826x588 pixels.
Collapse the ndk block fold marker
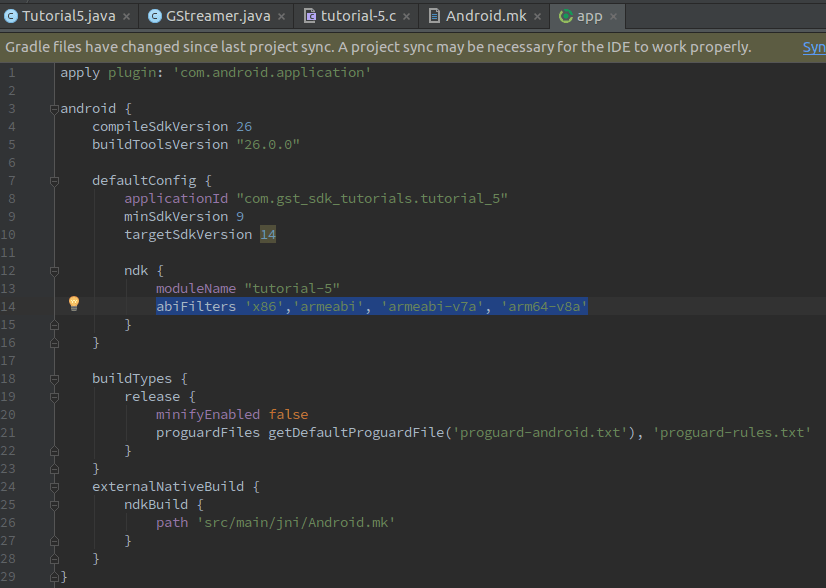pos(54,270)
